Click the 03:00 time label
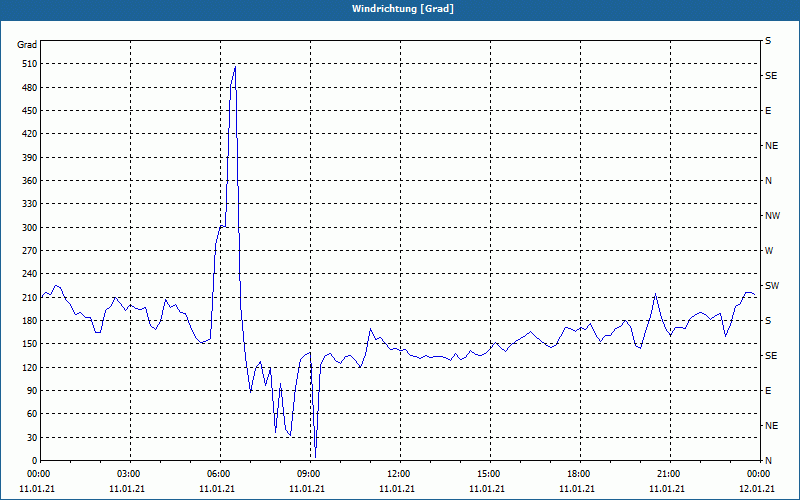800x500 pixels. pyautogui.click(x=128, y=474)
